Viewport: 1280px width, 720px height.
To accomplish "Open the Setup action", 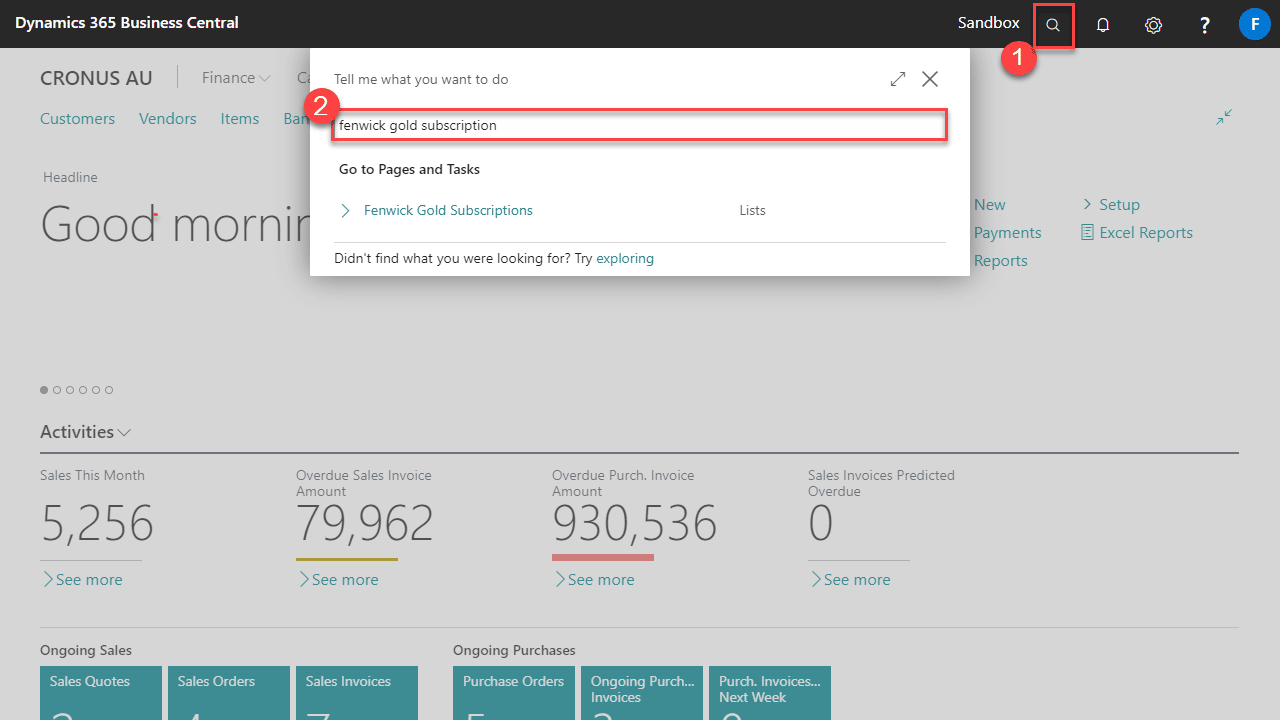I will point(1111,204).
